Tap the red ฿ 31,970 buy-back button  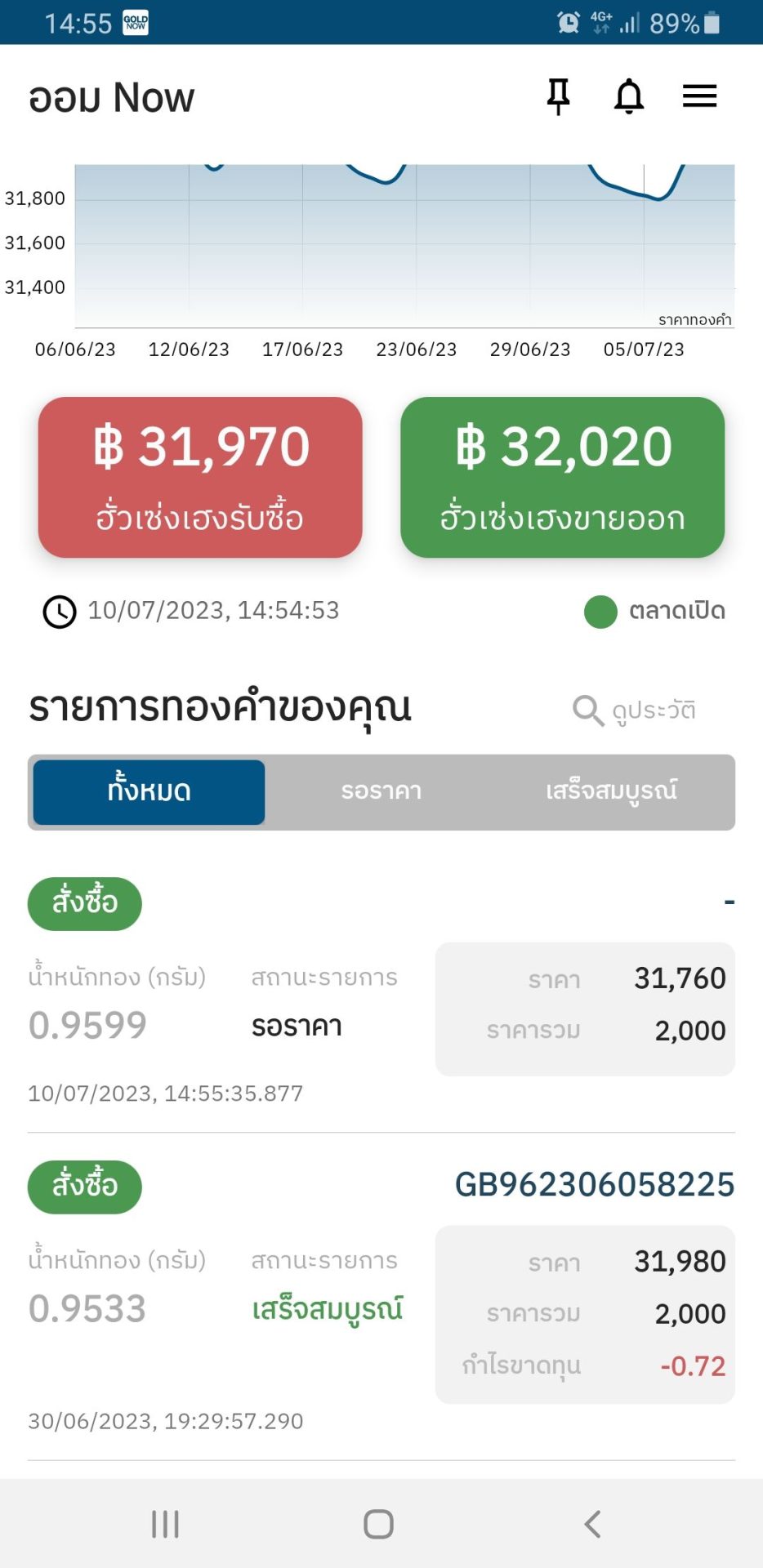(x=200, y=477)
